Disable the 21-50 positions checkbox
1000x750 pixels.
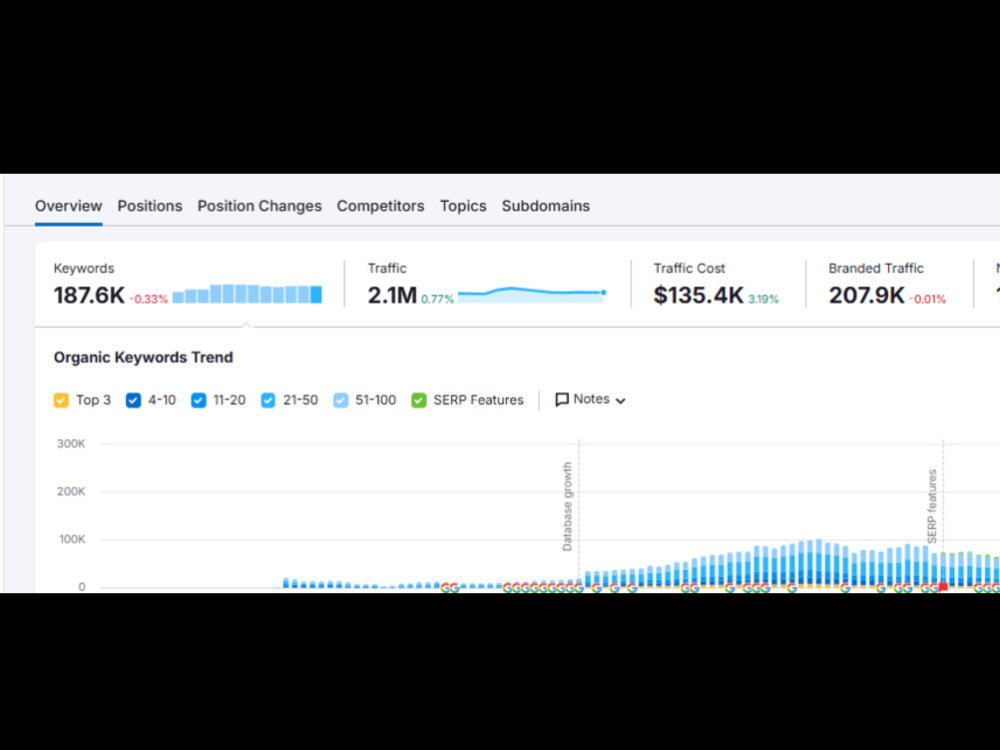[268, 401]
